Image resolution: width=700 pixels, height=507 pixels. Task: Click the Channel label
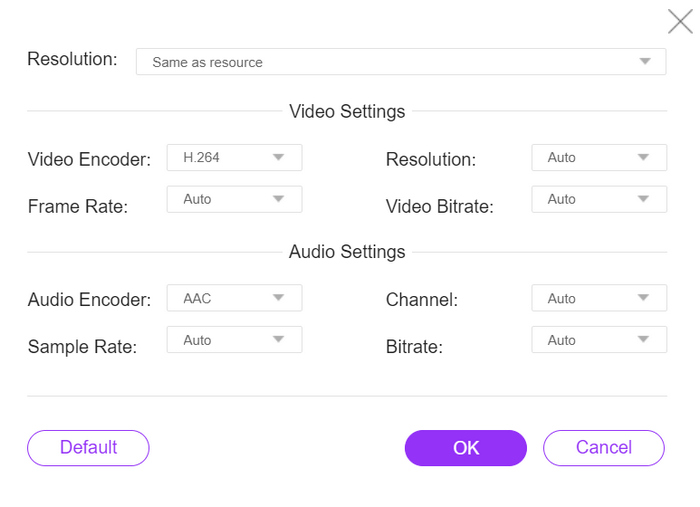(422, 299)
